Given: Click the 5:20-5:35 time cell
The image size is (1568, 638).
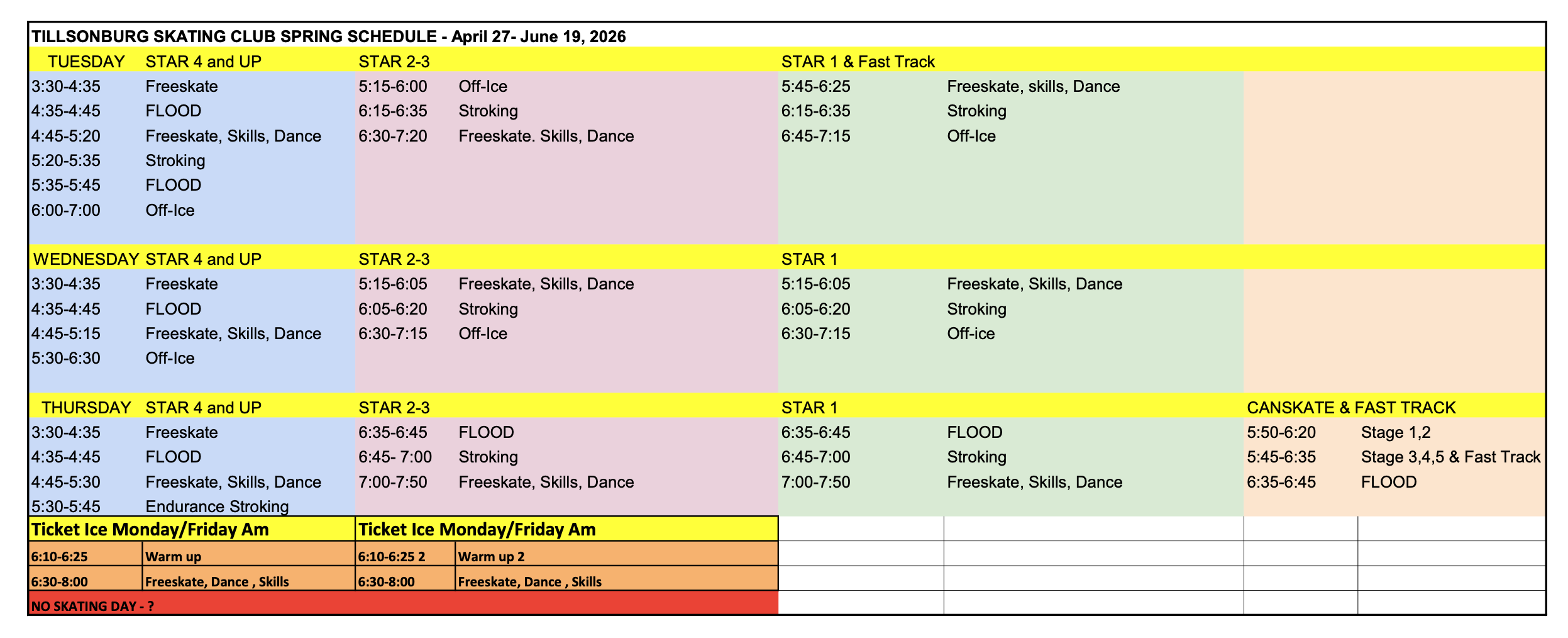Looking at the screenshot, I should pos(66,160).
